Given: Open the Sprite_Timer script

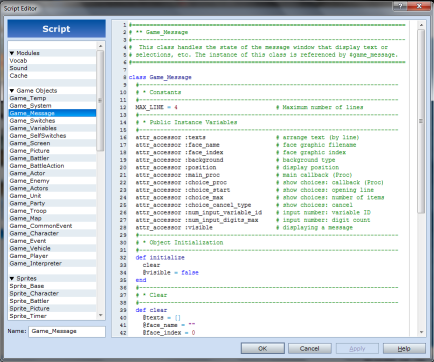Looking at the screenshot, I should coord(52,316).
